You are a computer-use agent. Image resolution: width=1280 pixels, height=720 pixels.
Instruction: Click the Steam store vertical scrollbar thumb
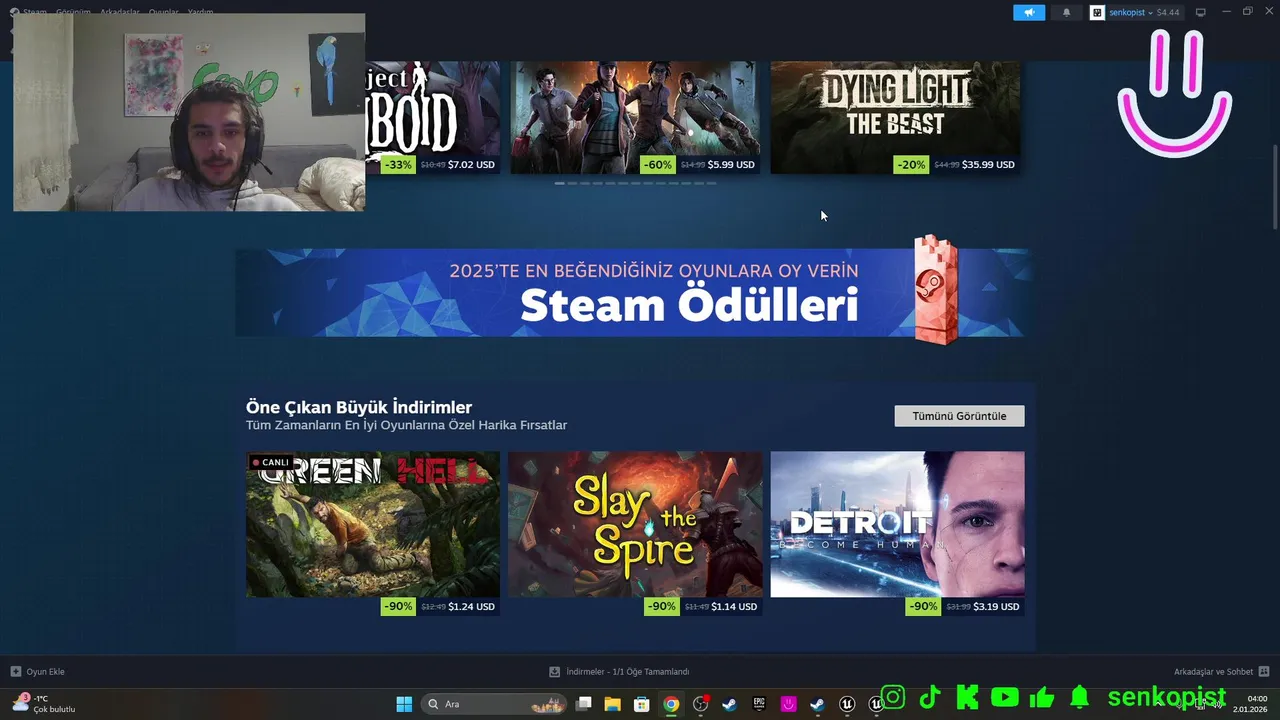click(x=1275, y=187)
